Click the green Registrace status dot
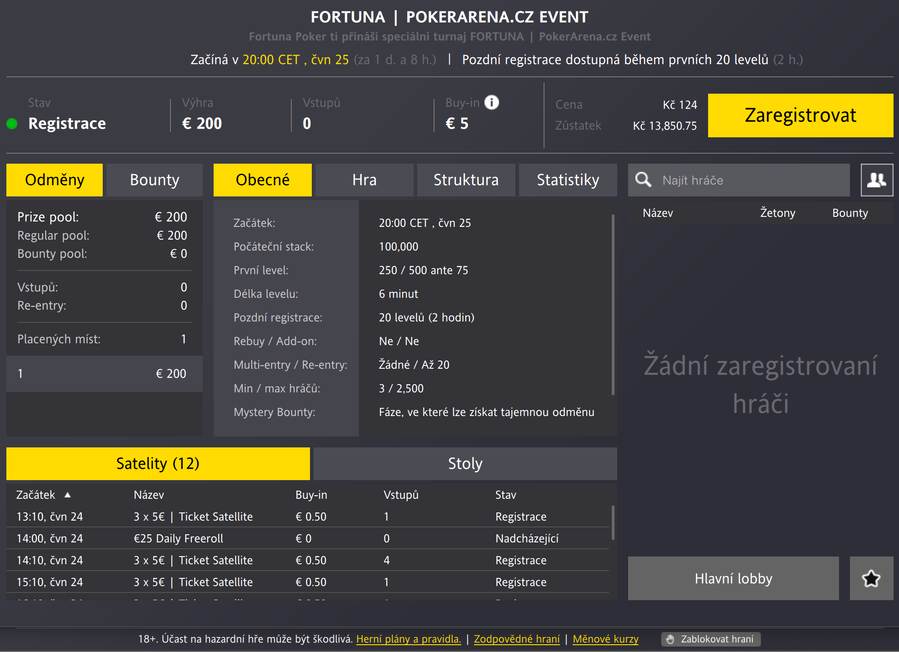899x652 pixels. 12,123
